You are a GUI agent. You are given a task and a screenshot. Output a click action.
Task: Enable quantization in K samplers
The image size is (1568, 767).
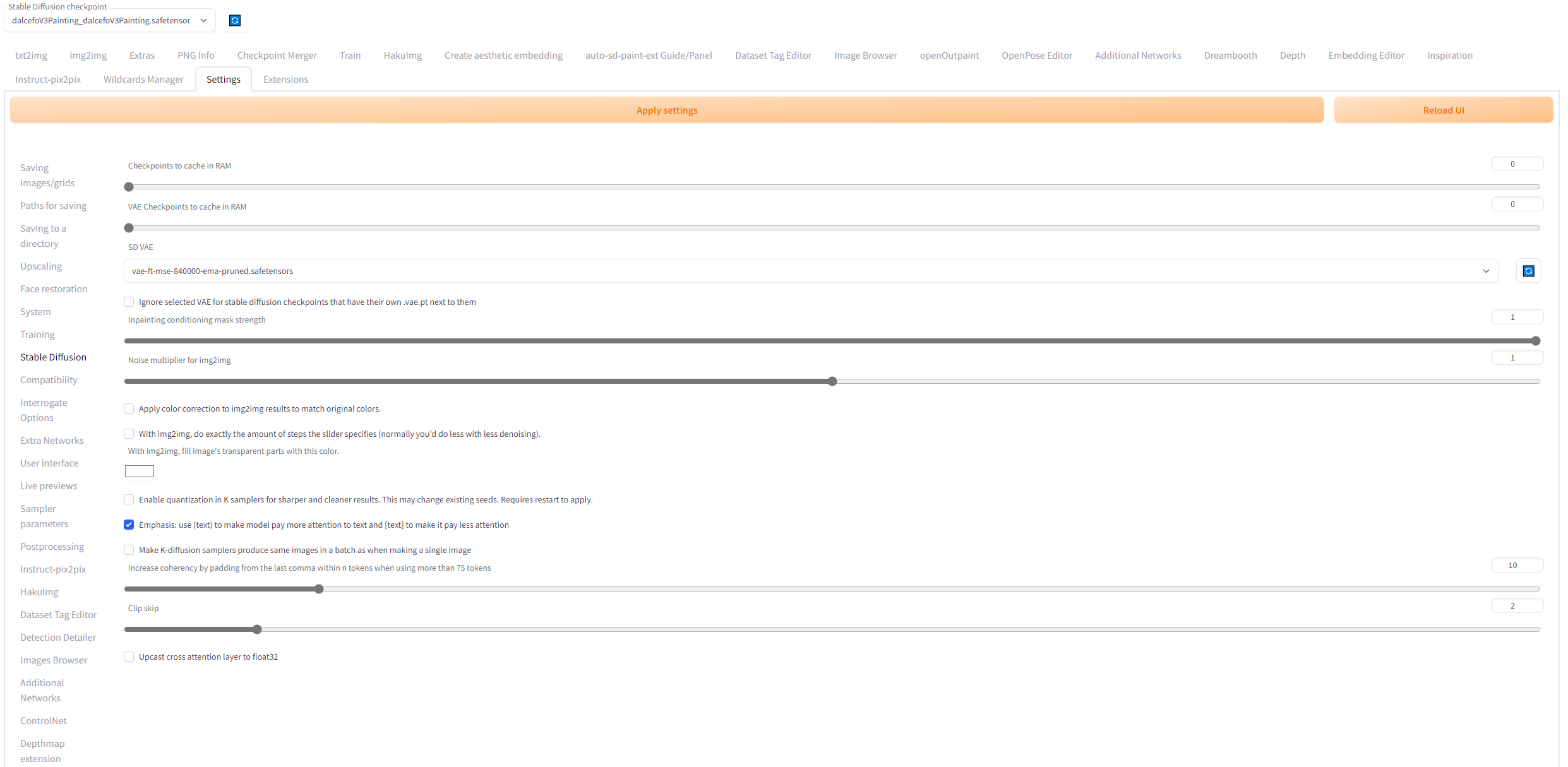click(x=128, y=499)
